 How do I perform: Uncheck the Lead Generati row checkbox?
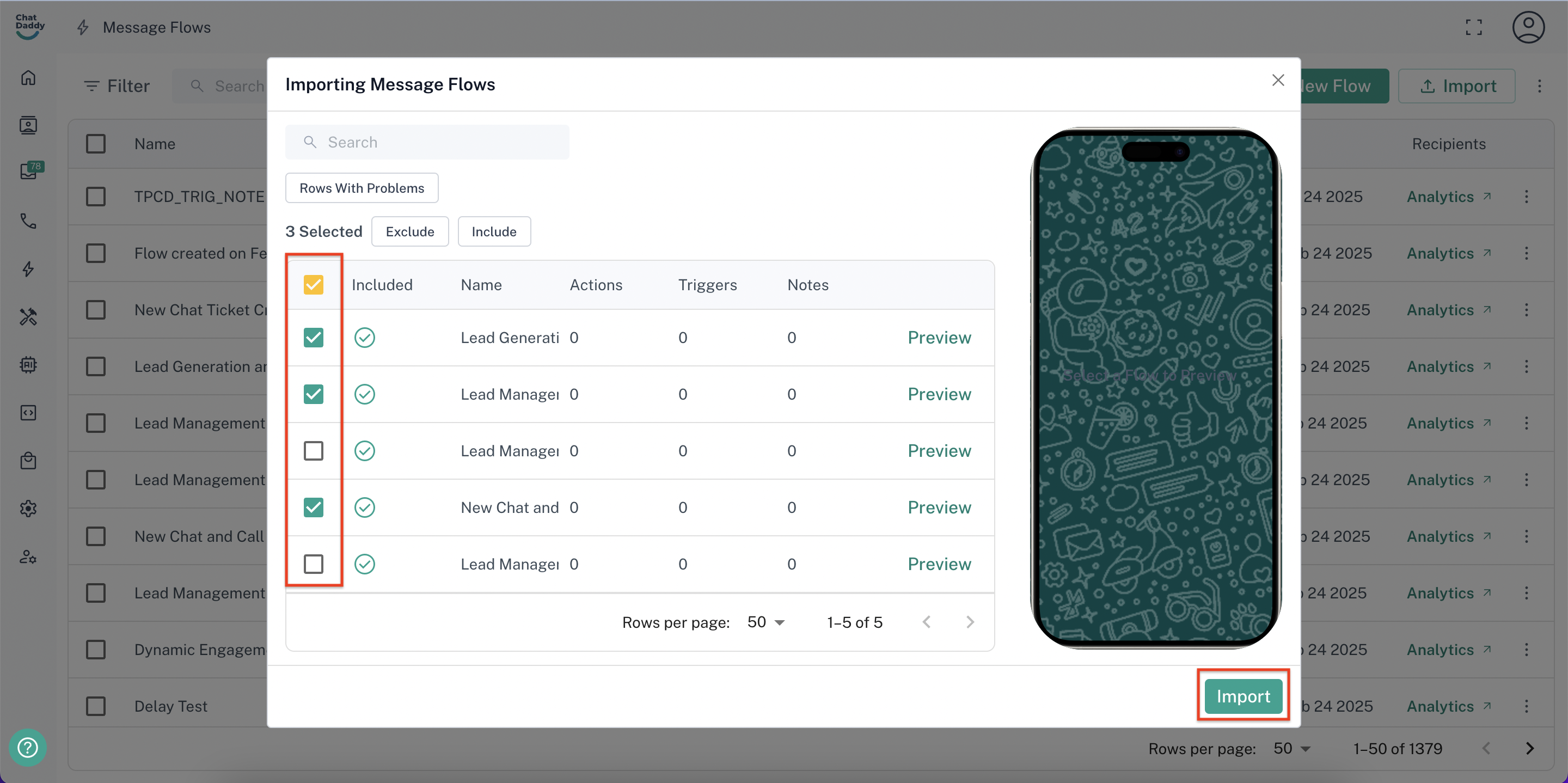tap(314, 337)
